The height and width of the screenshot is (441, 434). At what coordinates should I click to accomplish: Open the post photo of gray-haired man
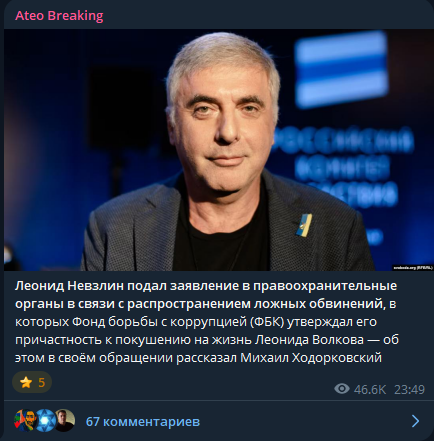[x=219, y=150]
